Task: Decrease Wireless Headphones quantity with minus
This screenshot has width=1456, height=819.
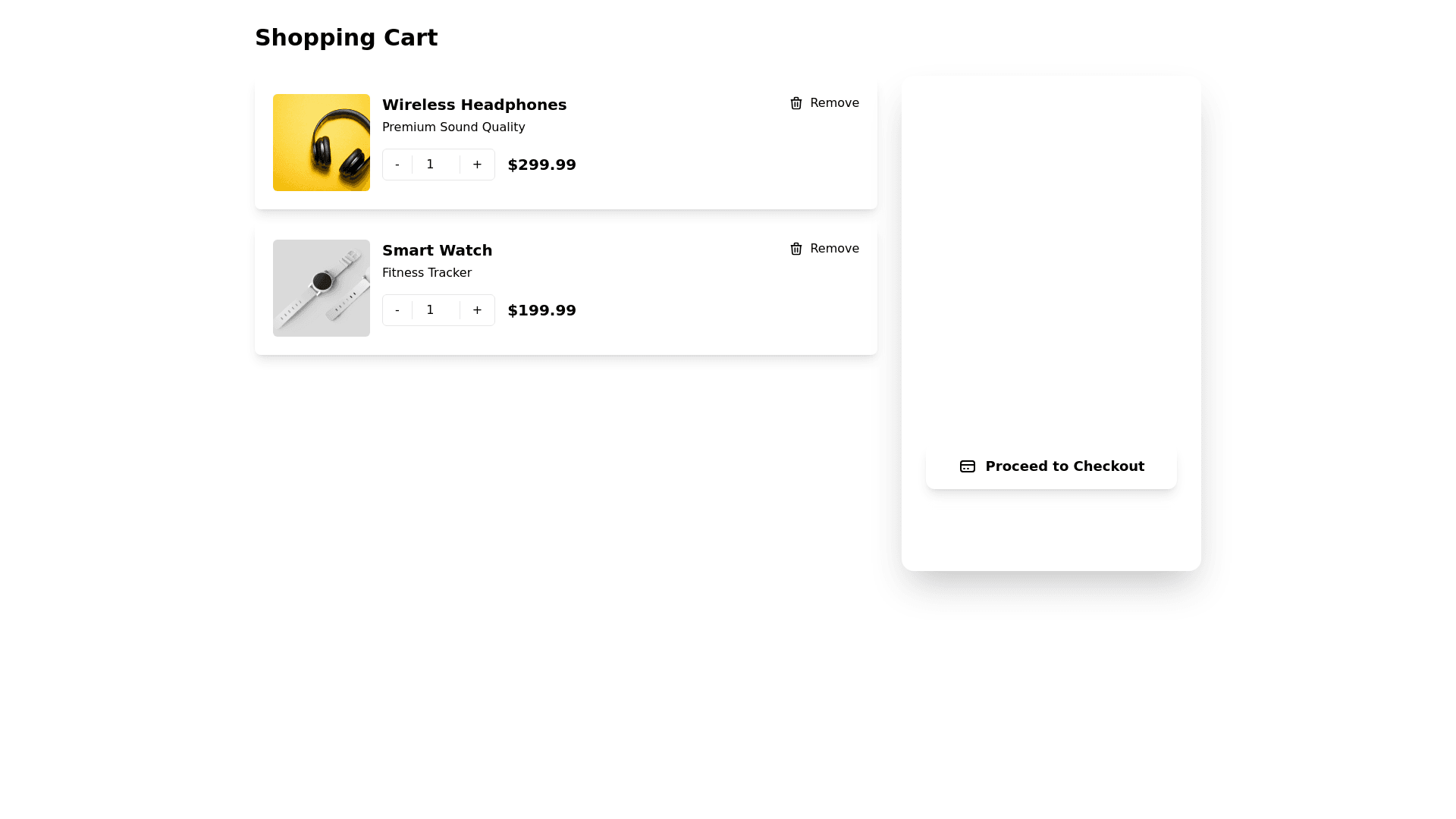Action: pyautogui.click(x=397, y=165)
